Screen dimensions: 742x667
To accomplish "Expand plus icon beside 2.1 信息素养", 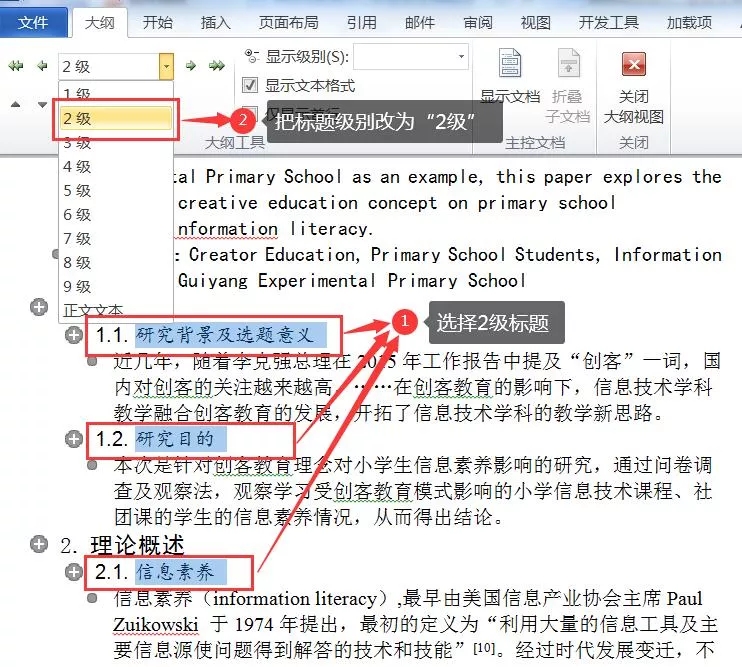I will 73,571.
